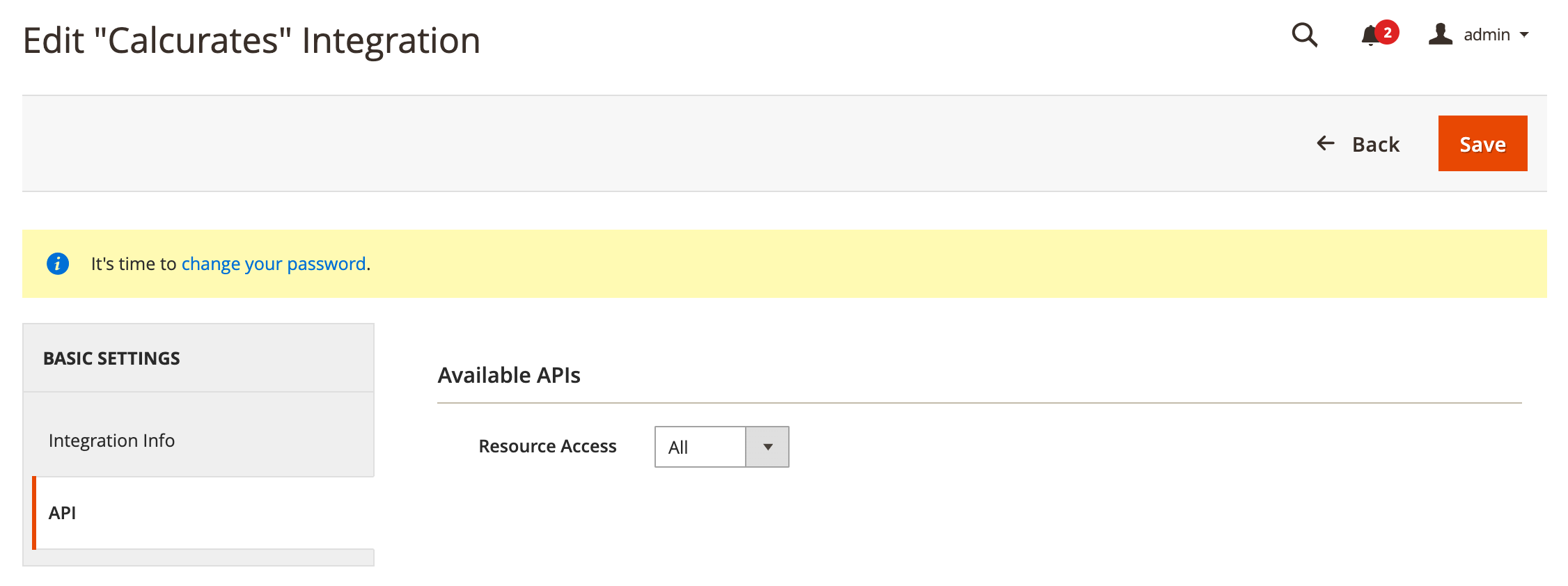The width and height of the screenshot is (1568, 586).
Task: Open the admin account menu
Action: click(x=1479, y=34)
